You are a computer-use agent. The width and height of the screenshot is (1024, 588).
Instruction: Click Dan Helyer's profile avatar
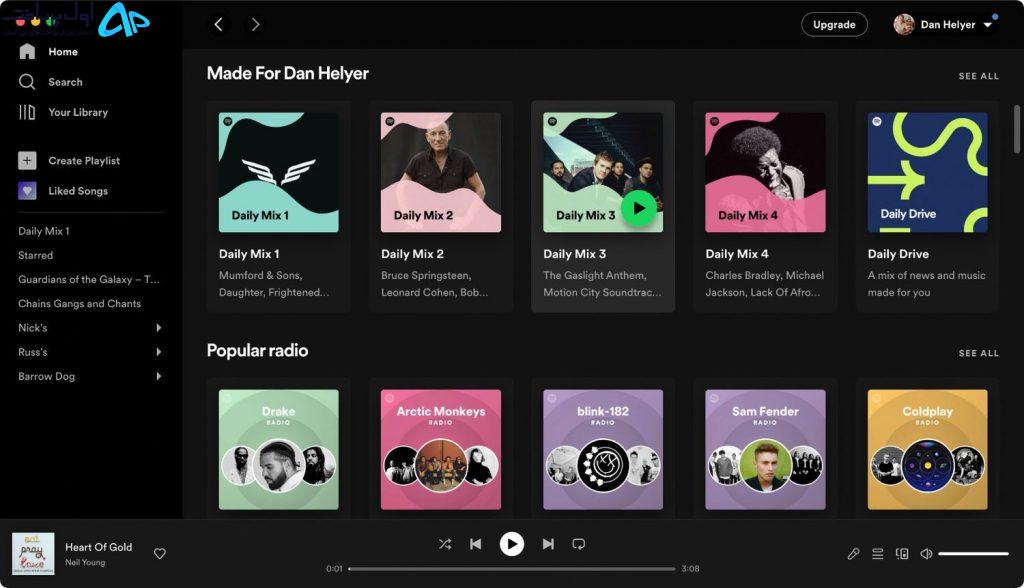point(904,25)
